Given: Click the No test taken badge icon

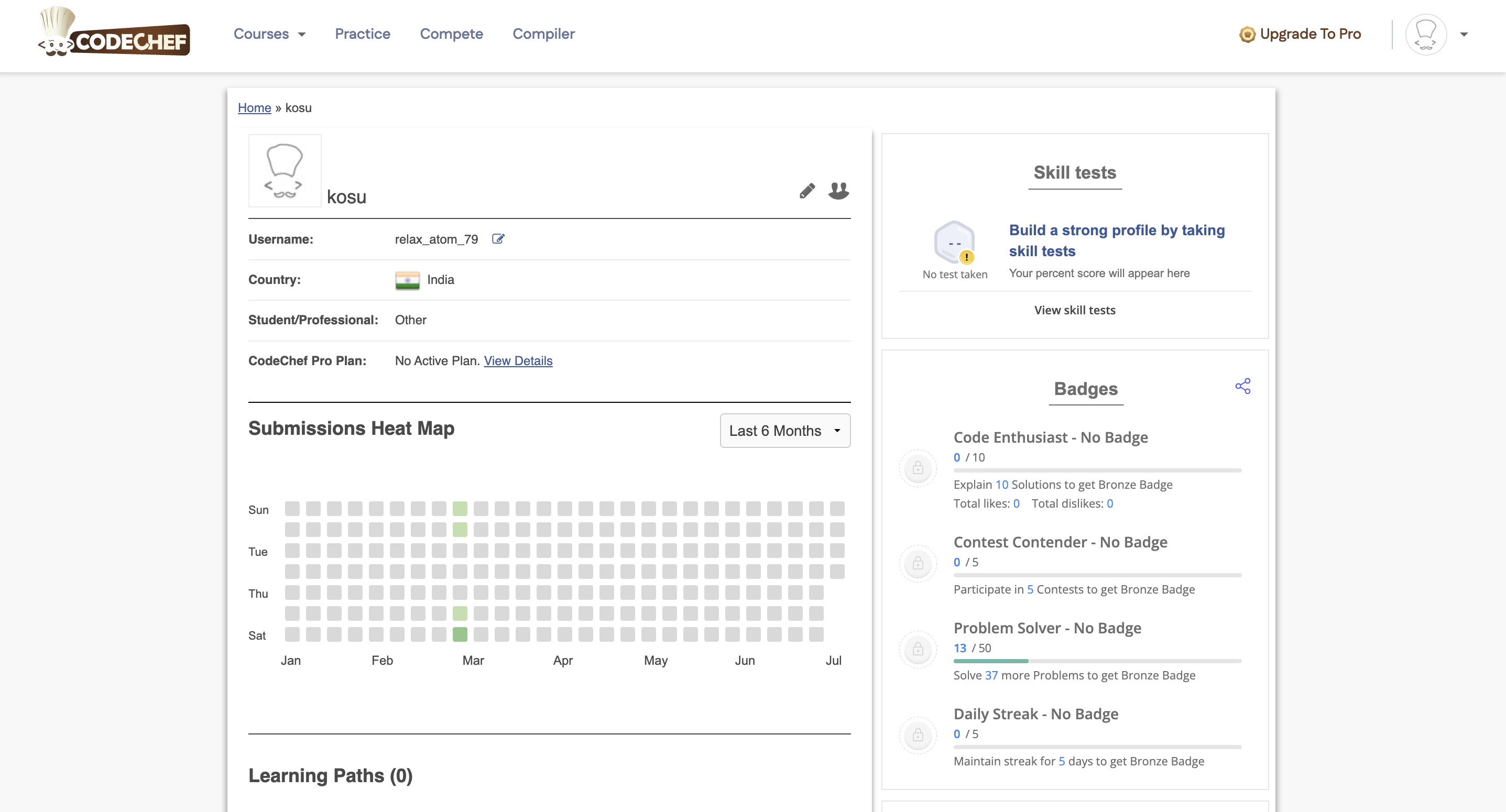Looking at the screenshot, I should 954,242.
